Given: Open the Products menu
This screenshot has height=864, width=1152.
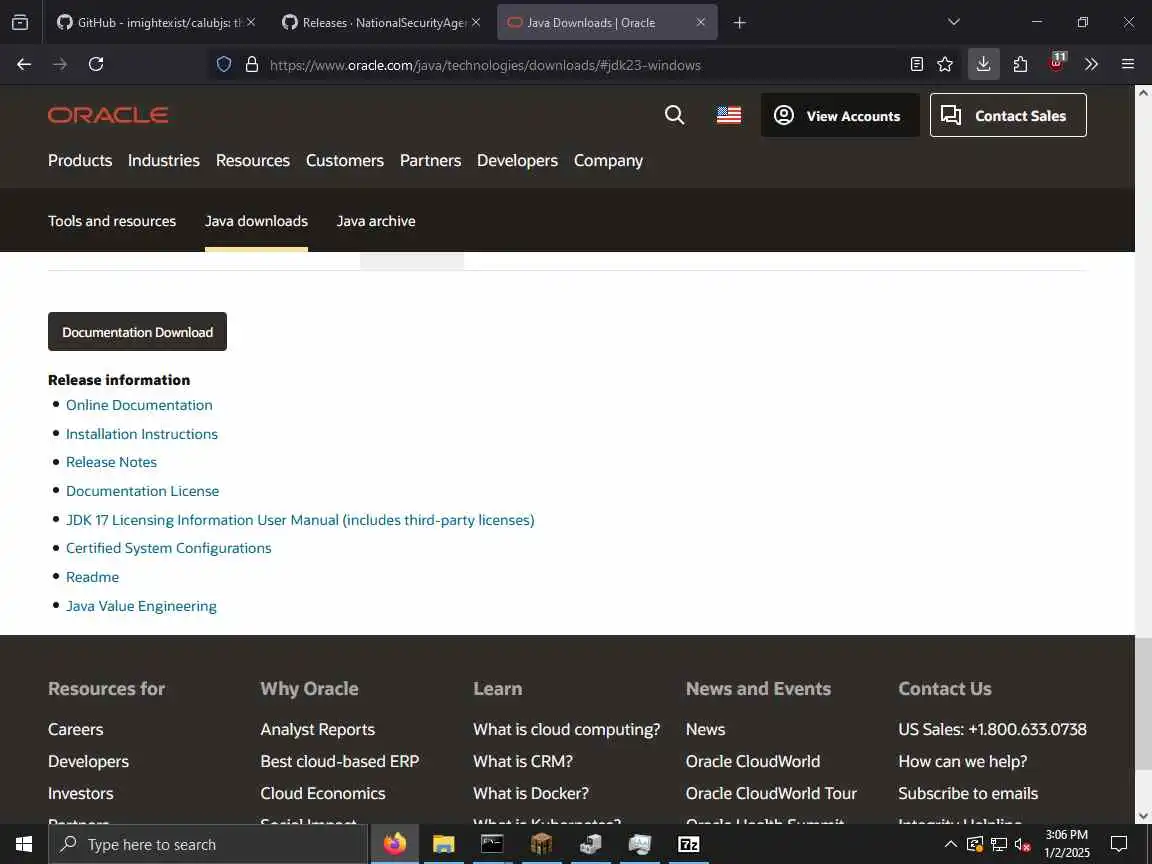Looking at the screenshot, I should [80, 160].
